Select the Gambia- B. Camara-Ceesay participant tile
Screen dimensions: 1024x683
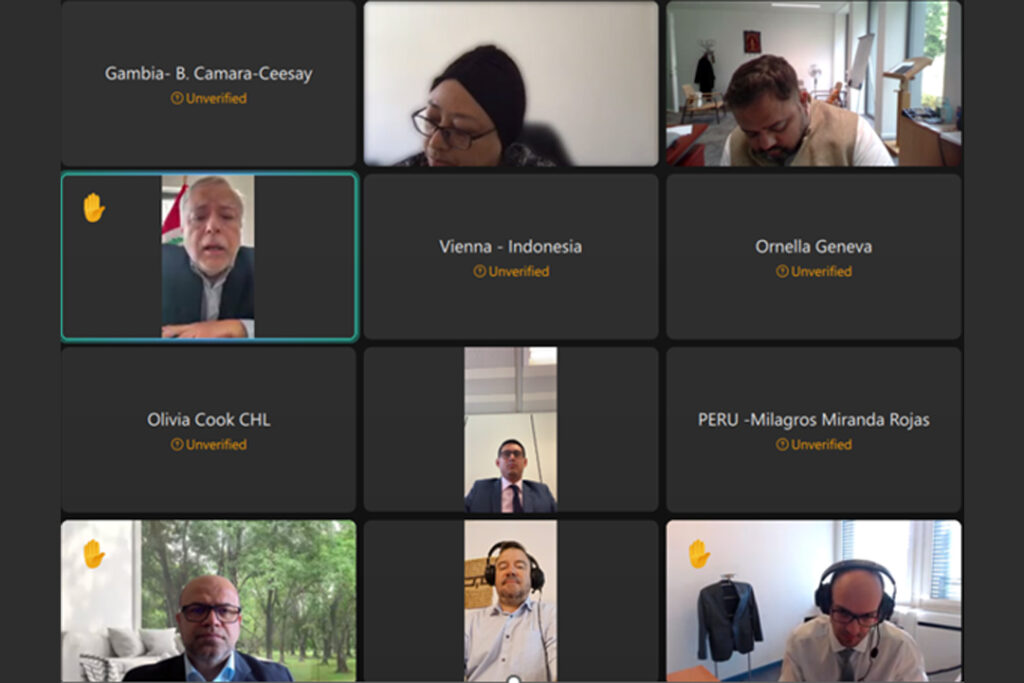tap(209, 84)
